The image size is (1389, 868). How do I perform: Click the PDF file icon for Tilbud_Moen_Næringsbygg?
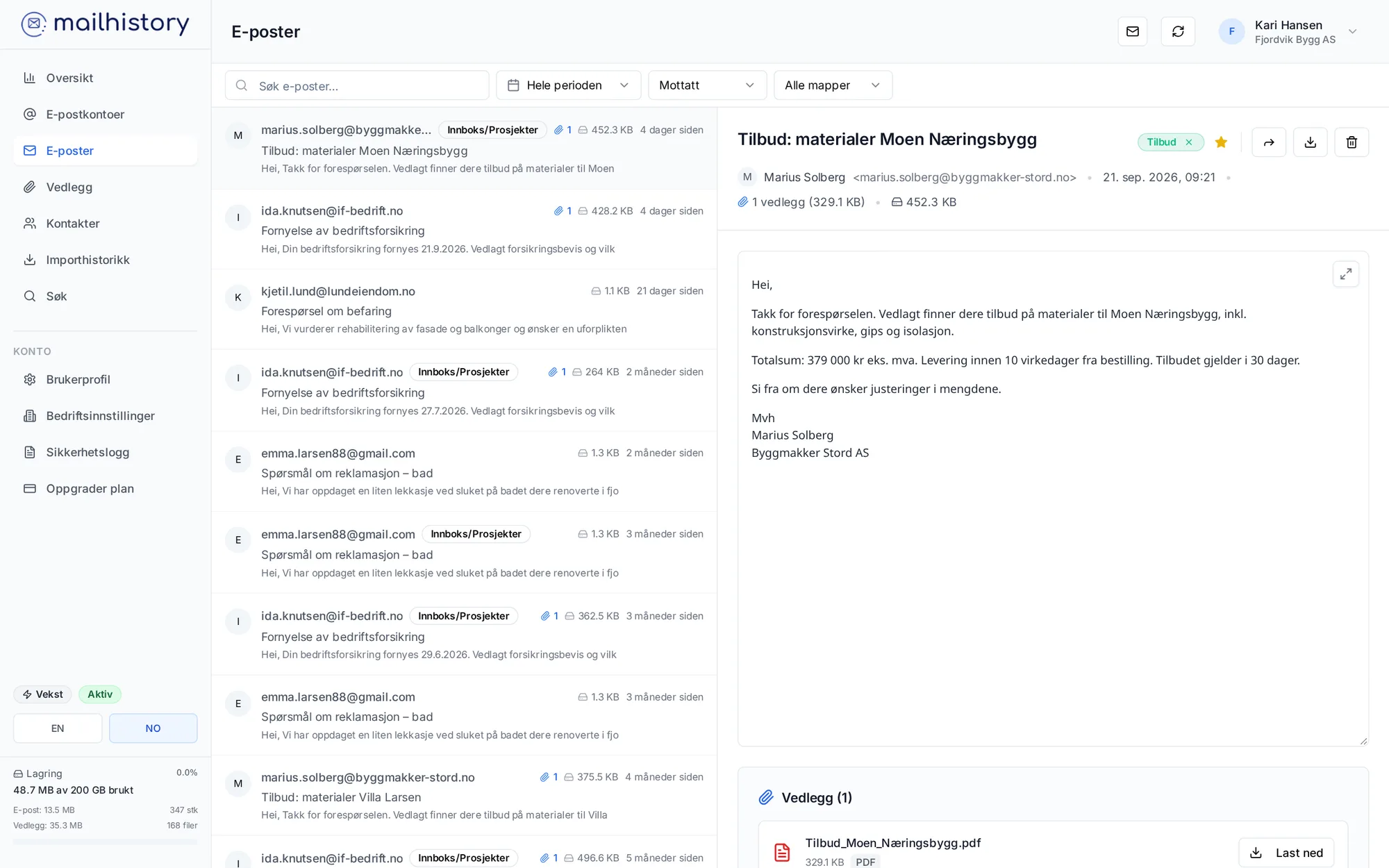782,852
